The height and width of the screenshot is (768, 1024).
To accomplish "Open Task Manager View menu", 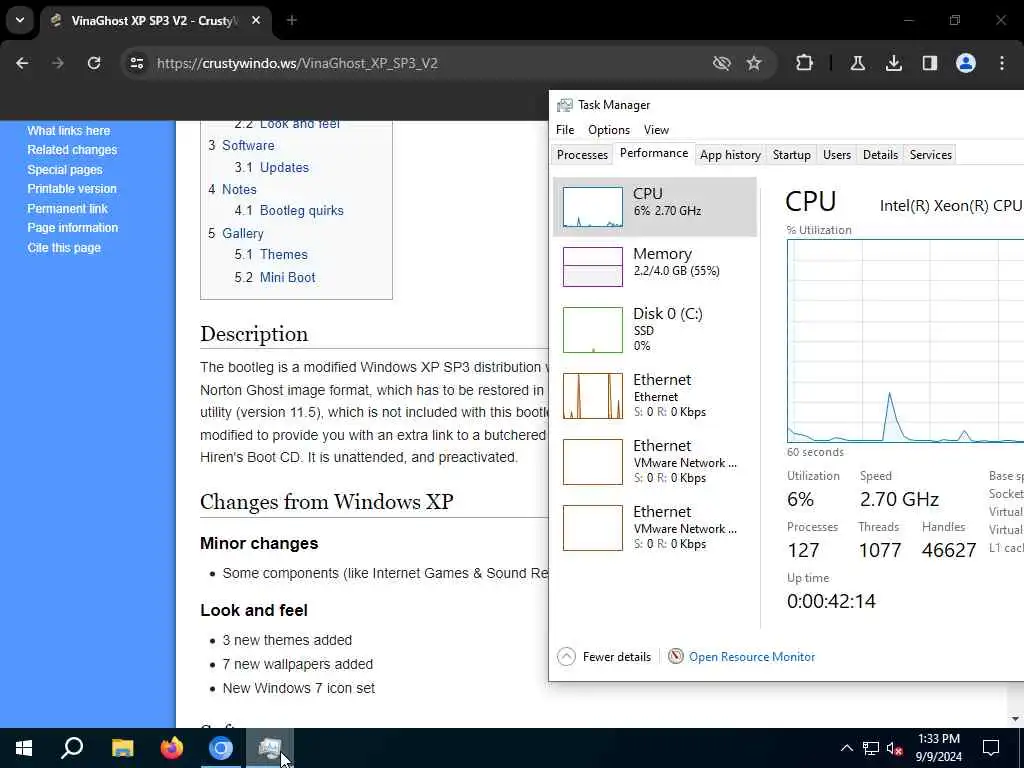I will click(x=656, y=129).
